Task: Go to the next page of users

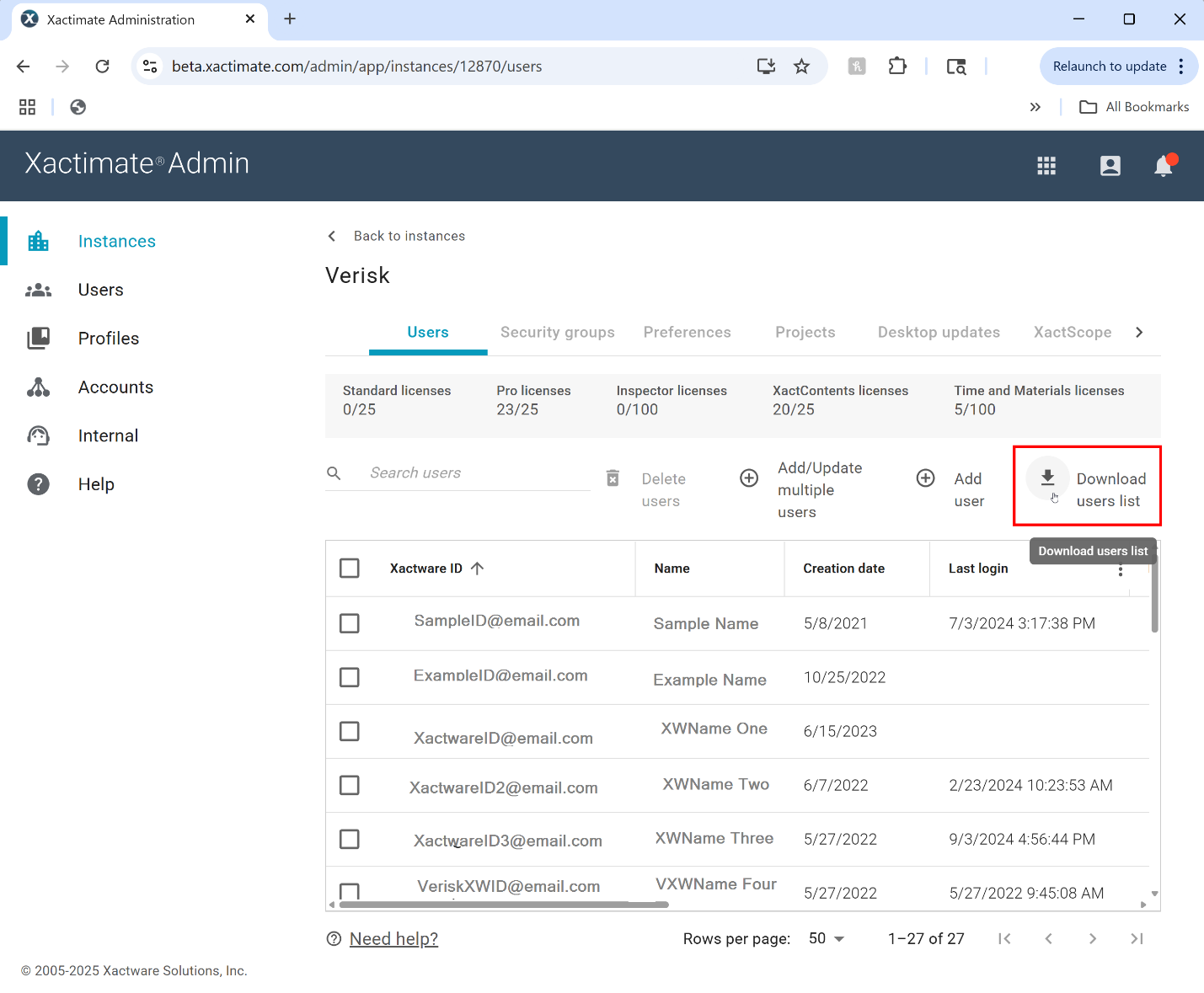Action: [x=1093, y=938]
